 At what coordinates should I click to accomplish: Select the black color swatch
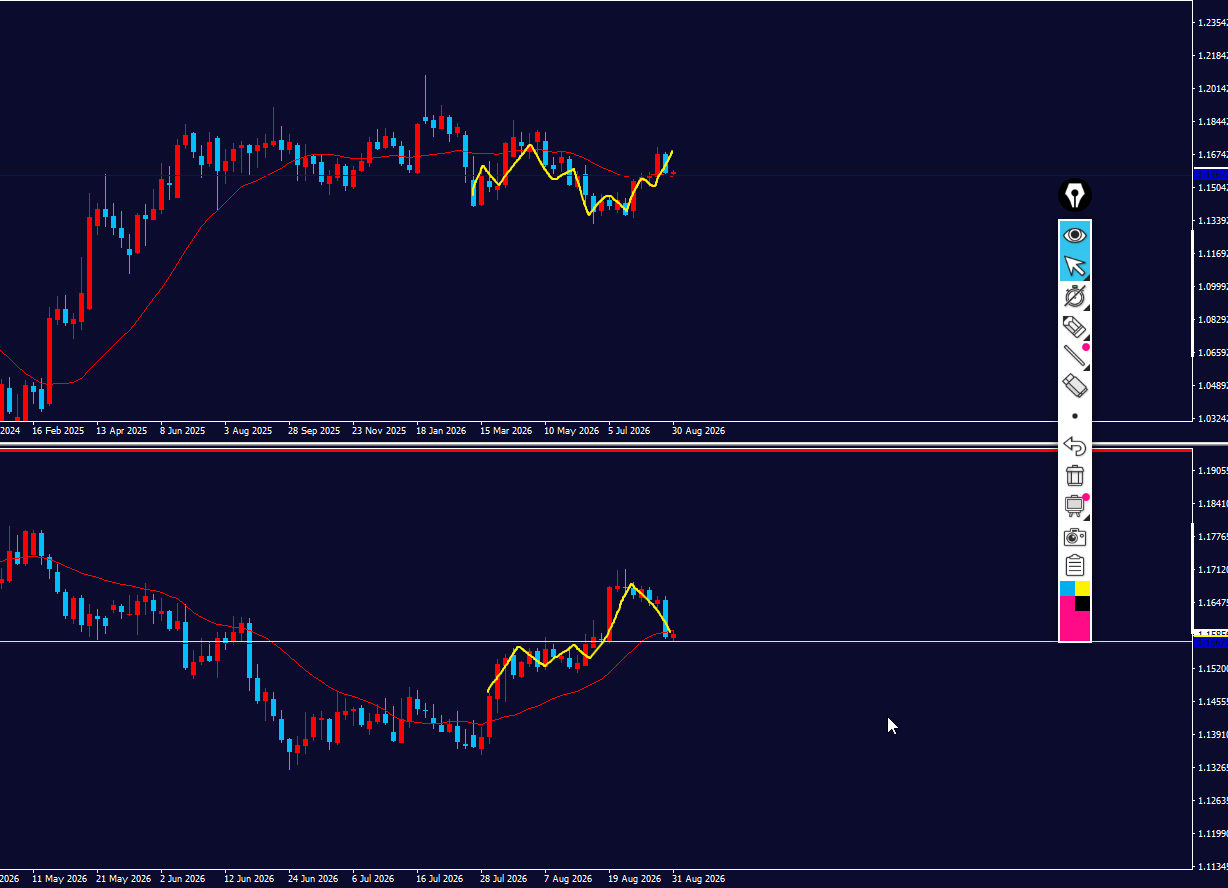tap(1083, 603)
